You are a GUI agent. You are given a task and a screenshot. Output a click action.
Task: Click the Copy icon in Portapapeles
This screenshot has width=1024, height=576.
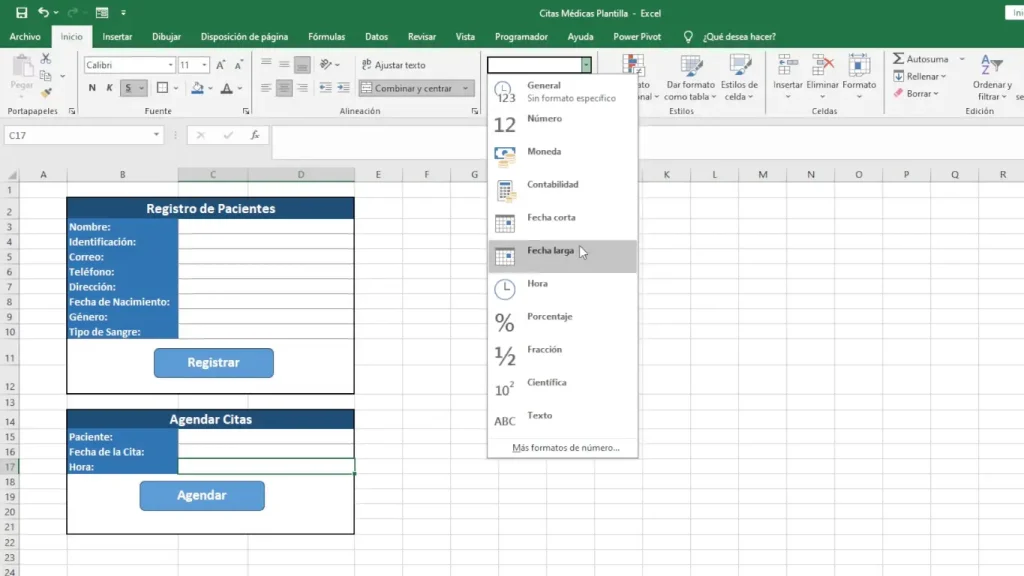[46, 76]
